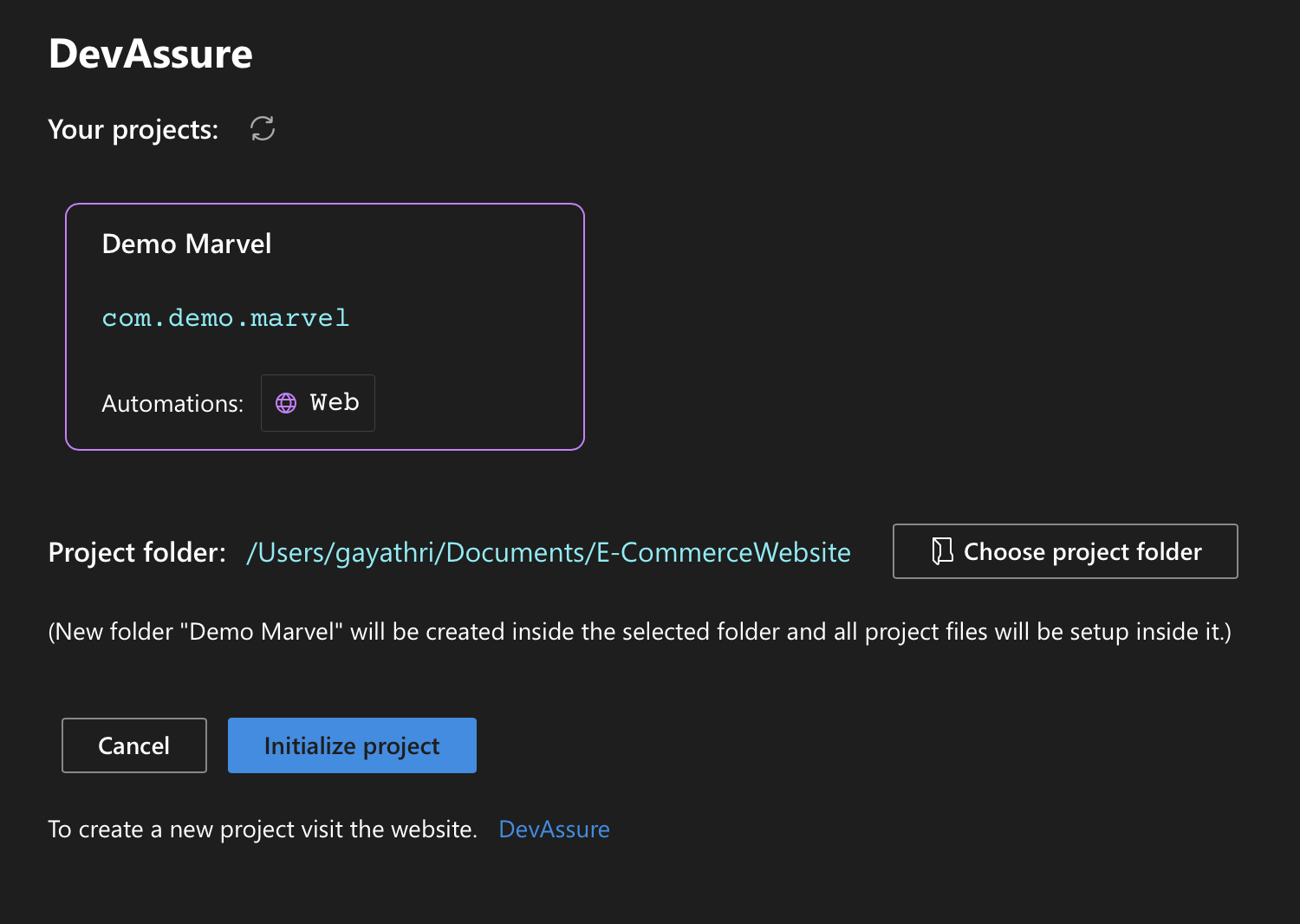Click the Automations label in the card
Image resolution: width=1300 pixels, height=924 pixels.
tap(172, 403)
